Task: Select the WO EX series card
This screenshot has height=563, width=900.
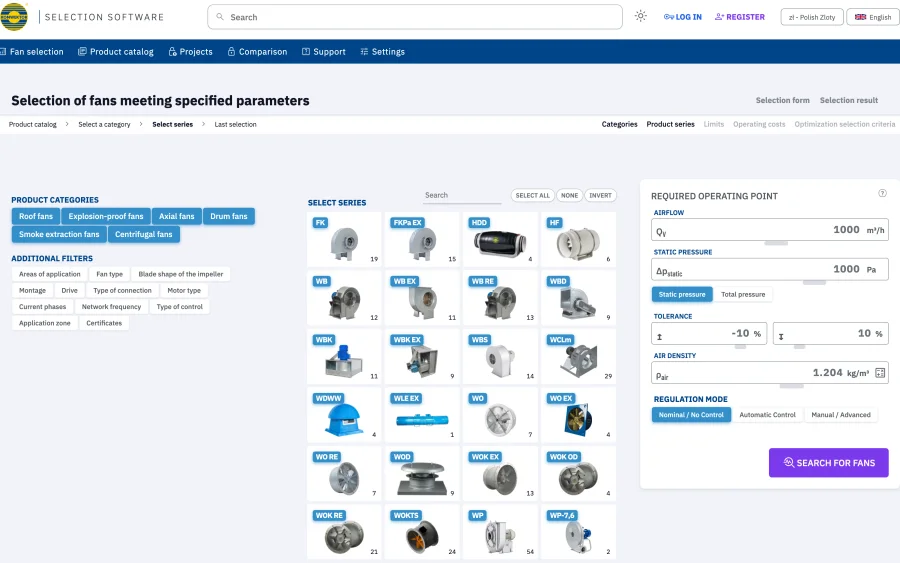Action: tap(578, 415)
